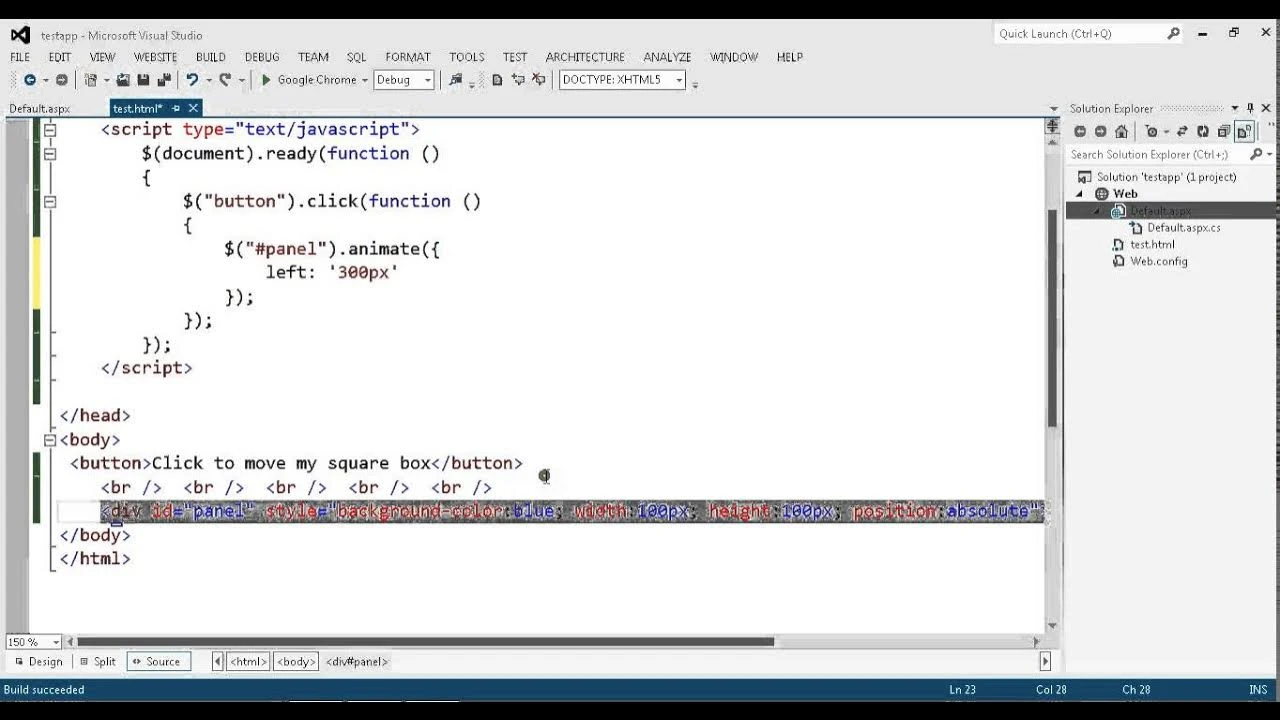1280x720 pixels.
Task: Open the Debug configuration dropdown
Action: (x=428, y=80)
